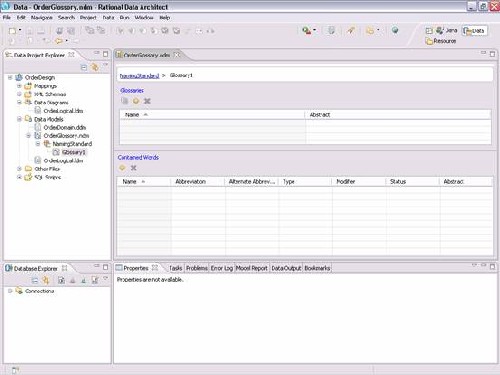
Task: Collapse the OrderDesign project node
Action: 10,77
